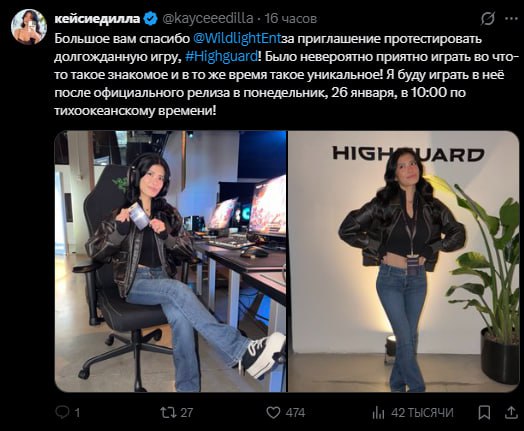The image size is (524, 431).
Task: Open the @kayceeedilla handle
Action: click(208, 19)
